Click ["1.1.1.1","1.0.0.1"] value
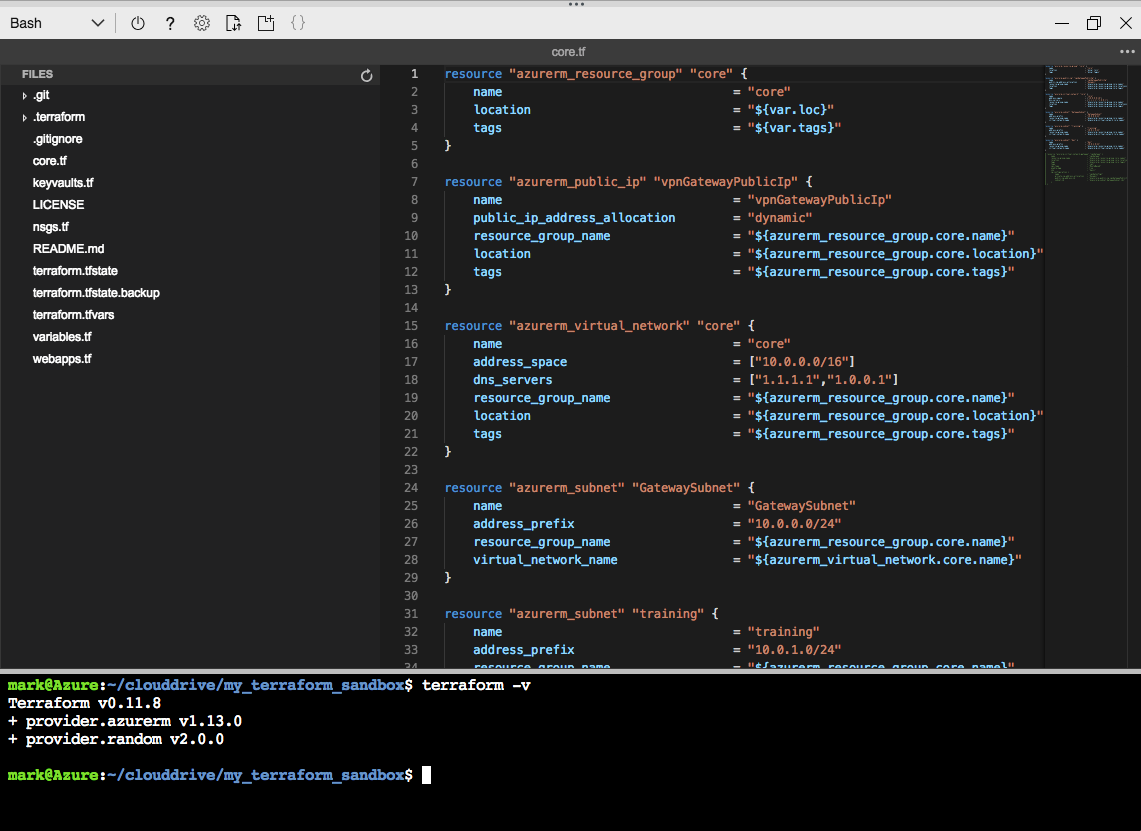The image size is (1141, 831). pos(823,380)
